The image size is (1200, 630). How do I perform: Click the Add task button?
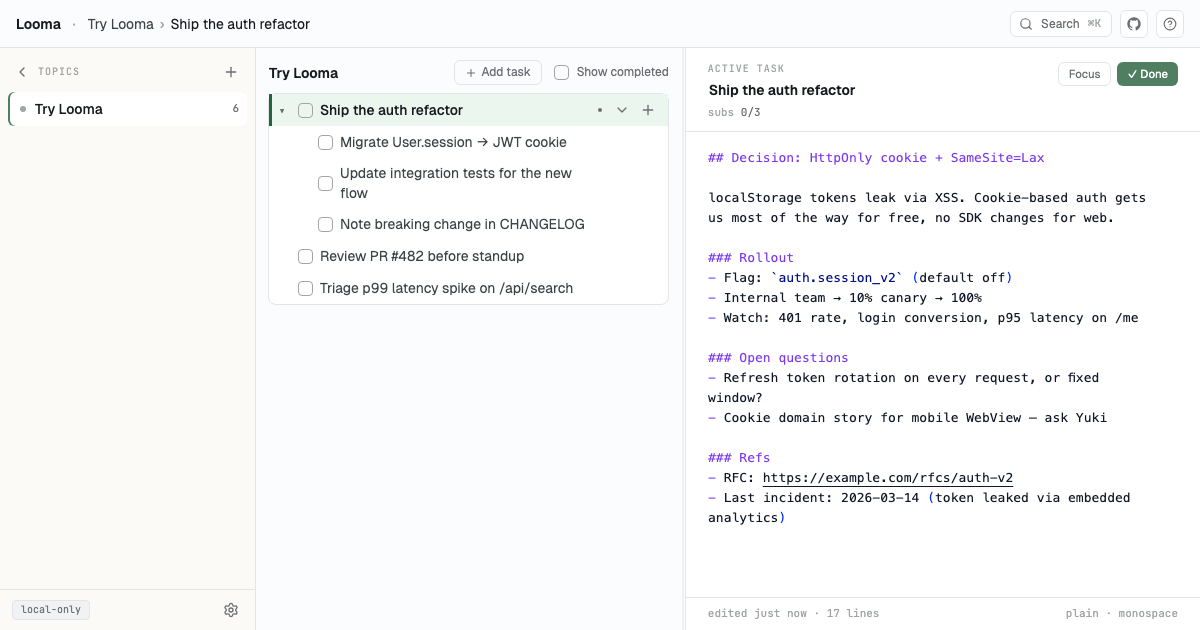point(498,72)
